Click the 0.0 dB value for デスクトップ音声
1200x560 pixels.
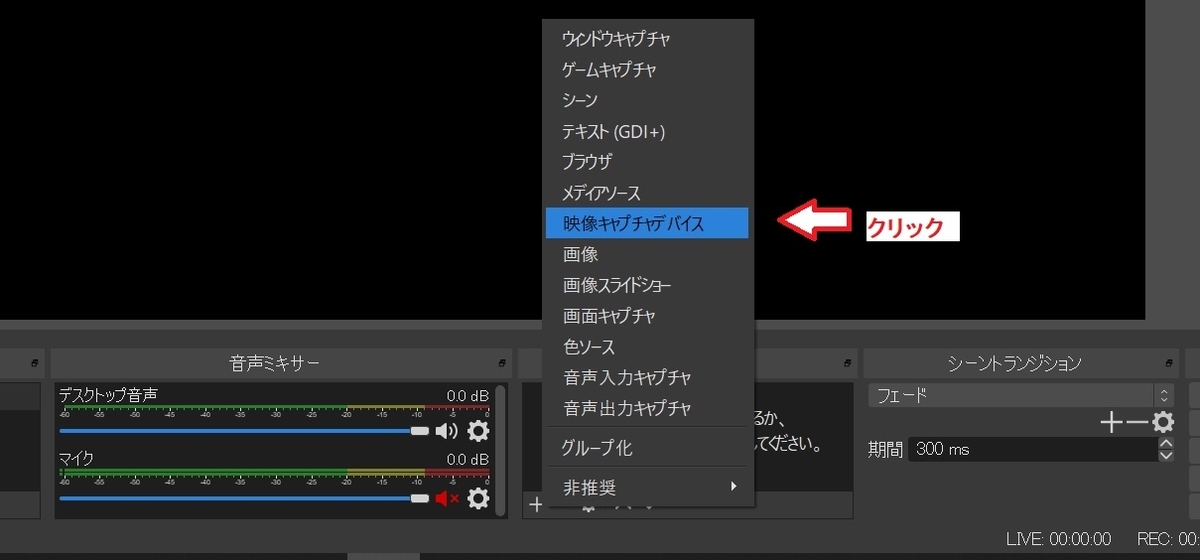click(x=468, y=396)
